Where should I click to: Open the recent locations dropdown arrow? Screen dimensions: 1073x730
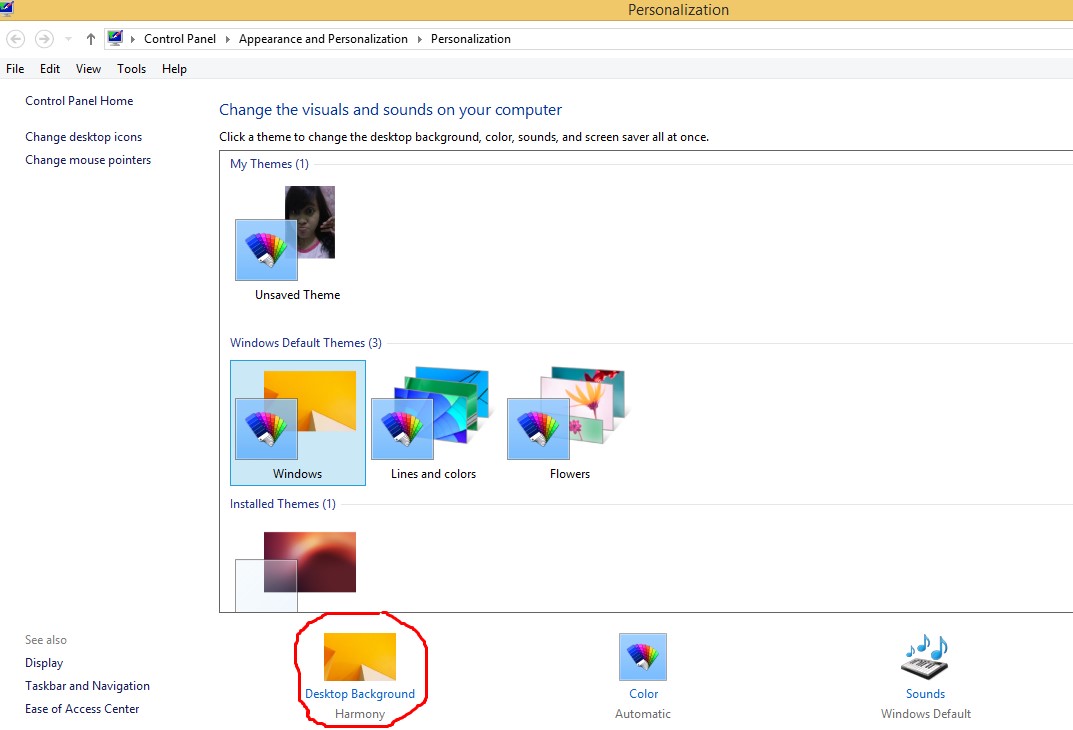coord(68,39)
